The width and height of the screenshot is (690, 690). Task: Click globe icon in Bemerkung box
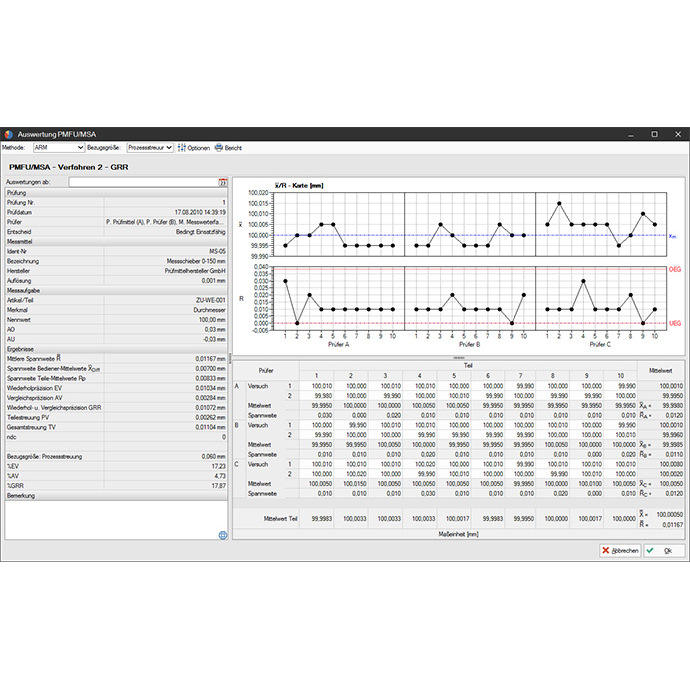[222, 535]
